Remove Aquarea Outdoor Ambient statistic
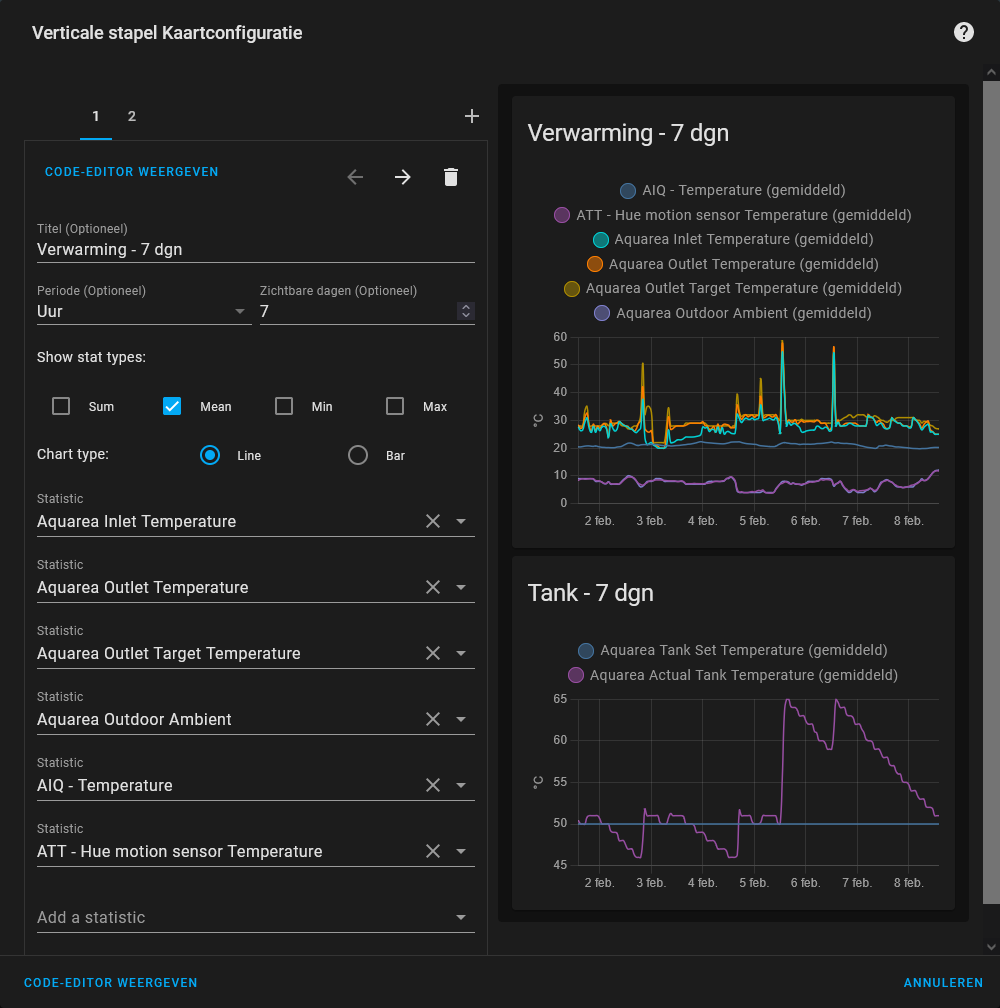 click(x=433, y=719)
